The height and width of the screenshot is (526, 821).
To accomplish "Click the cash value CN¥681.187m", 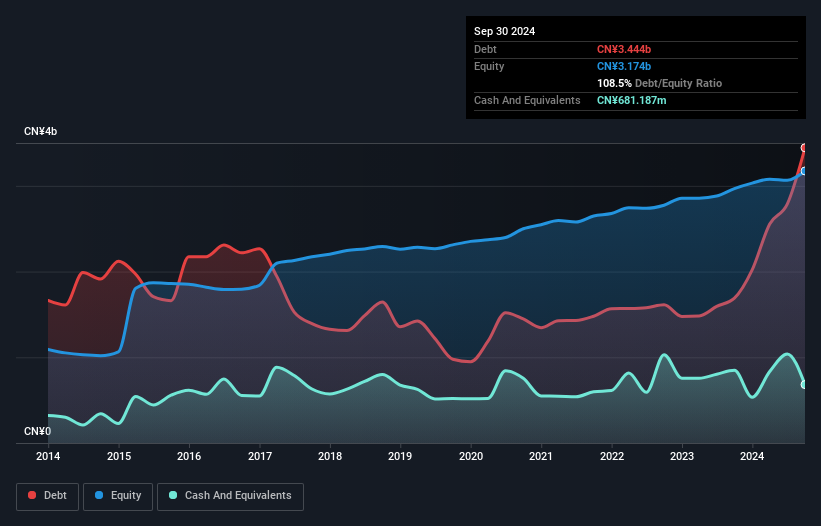I will pos(631,100).
